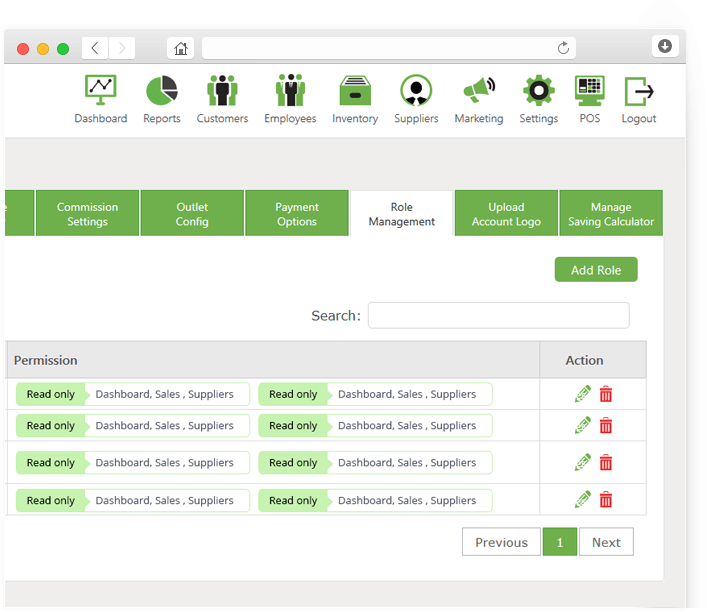Open the Marketing megaphone icon
The width and height of the screenshot is (707, 612).
(x=479, y=90)
